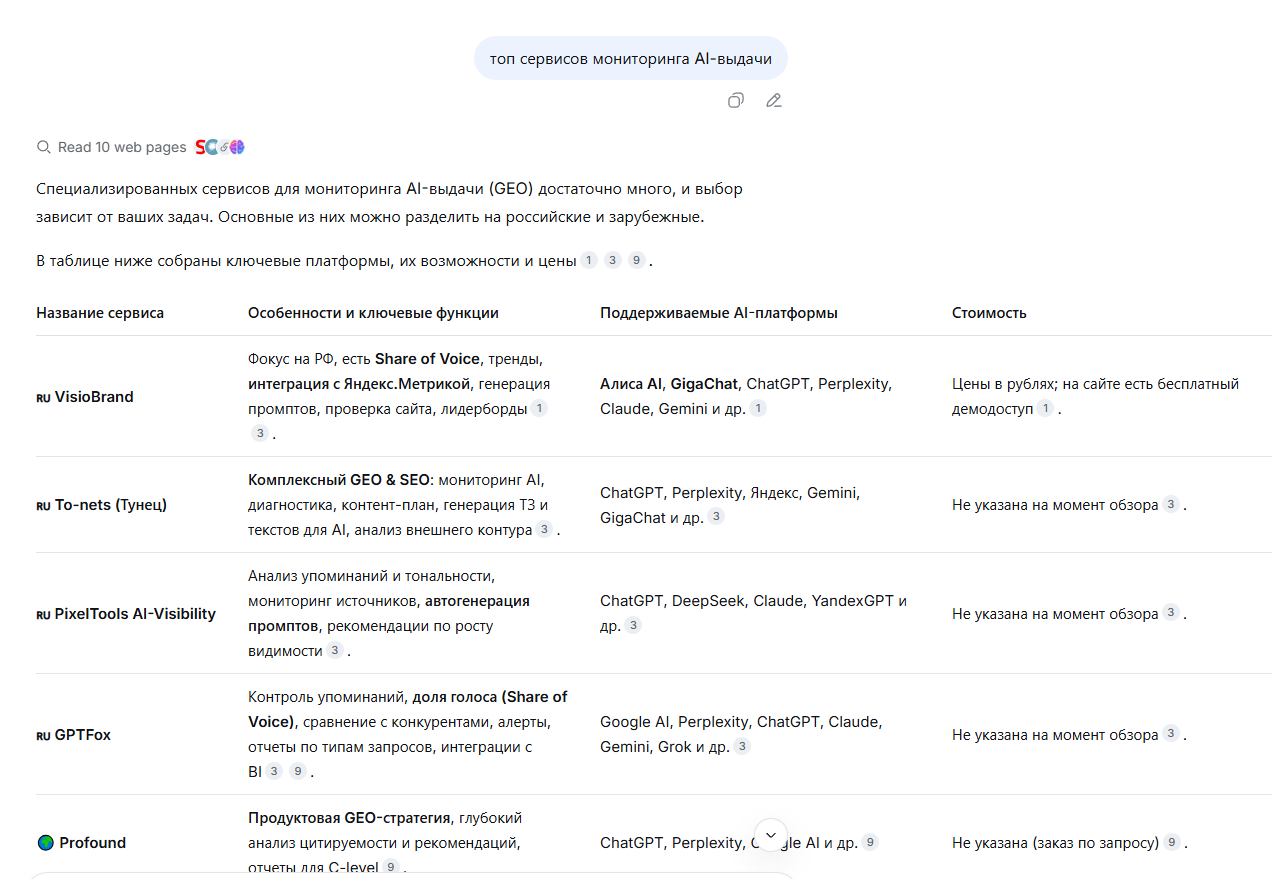The width and height of the screenshot is (1287, 879).
Task: Click the globe icon beside Profound
Action: pos(45,843)
